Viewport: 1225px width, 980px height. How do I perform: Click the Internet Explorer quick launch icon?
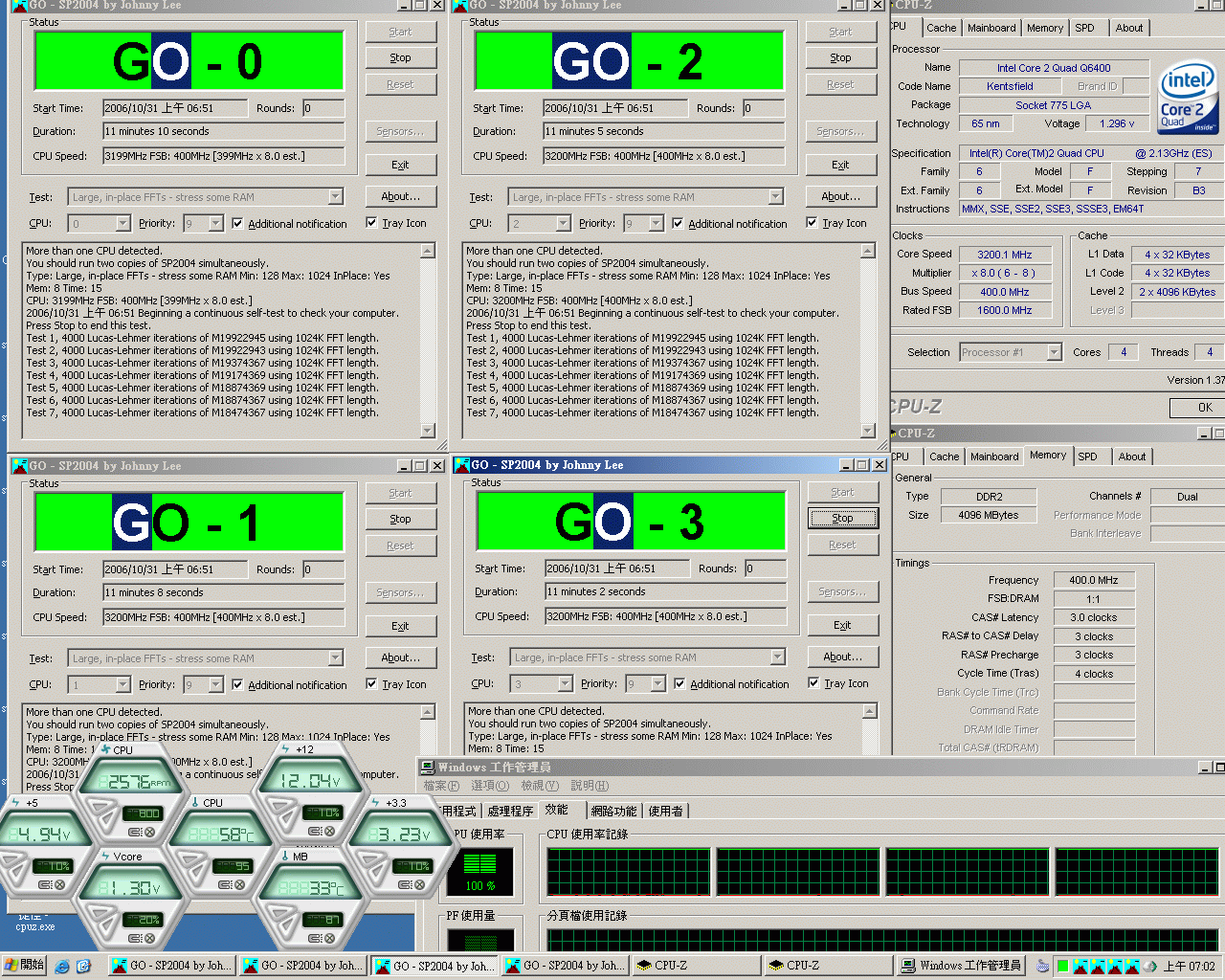click(x=62, y=966)
